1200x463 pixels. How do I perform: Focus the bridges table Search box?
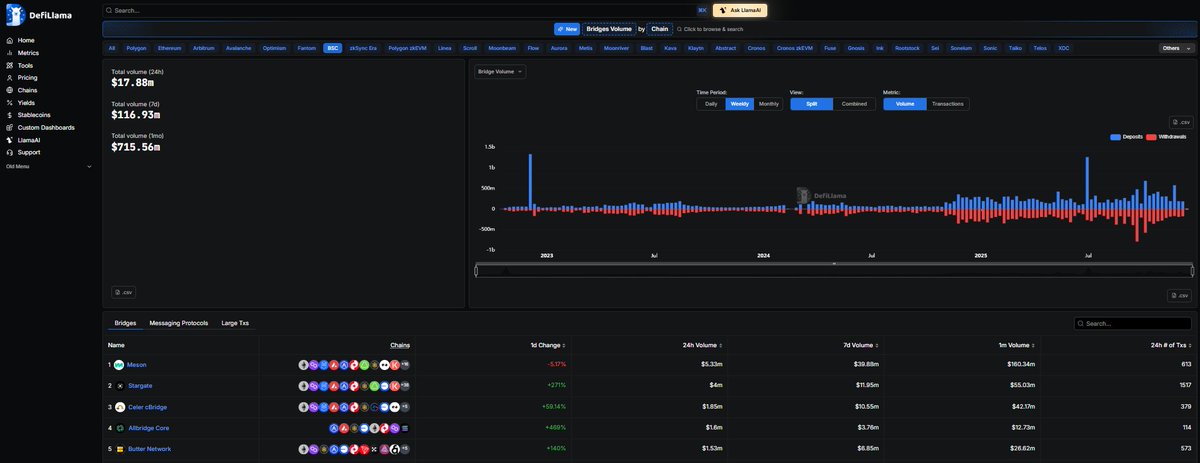1133,324
